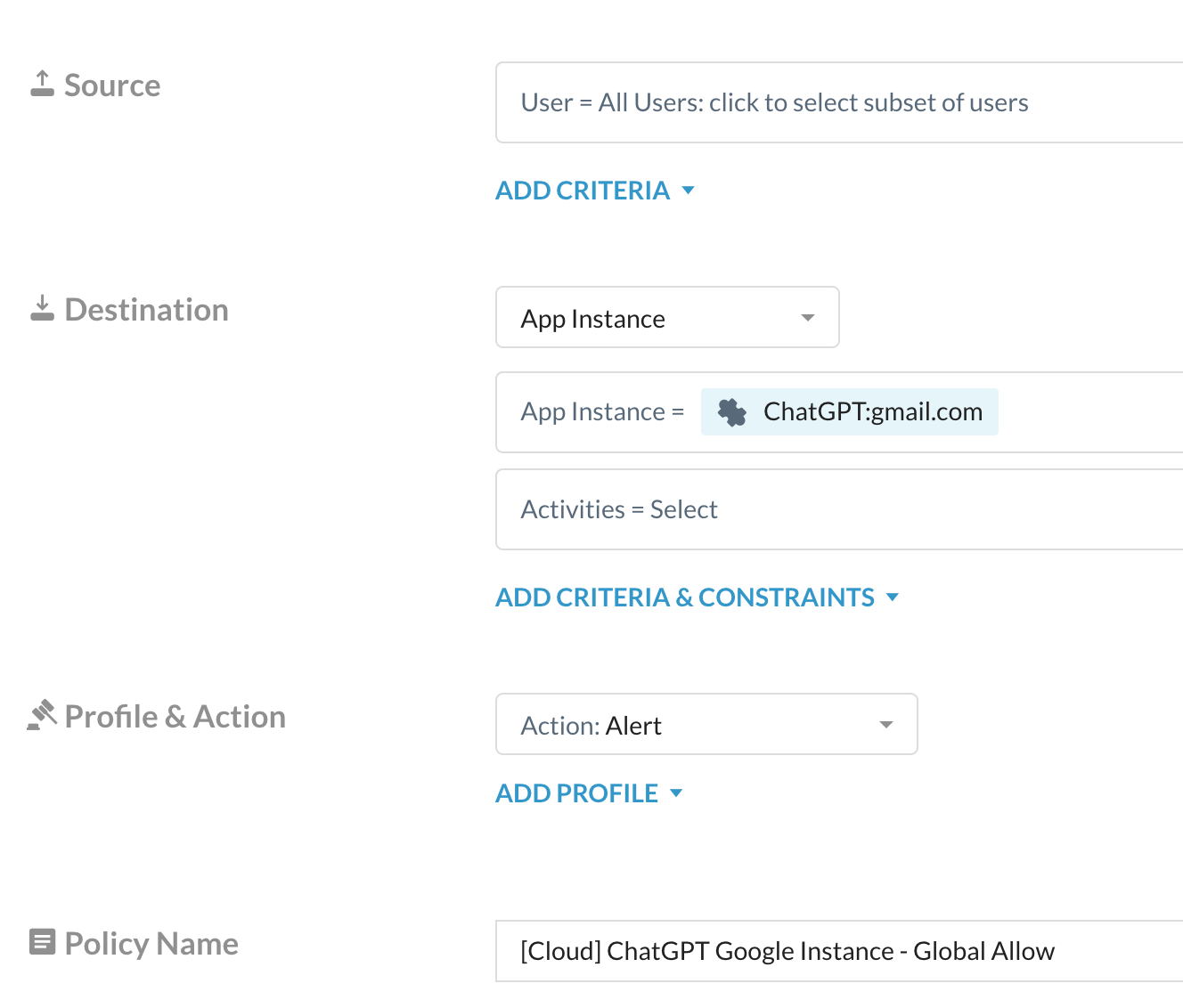This screenshot has width=1183, height=1008.
Task: Click the Policy Name heading
Action: (151, 944)
